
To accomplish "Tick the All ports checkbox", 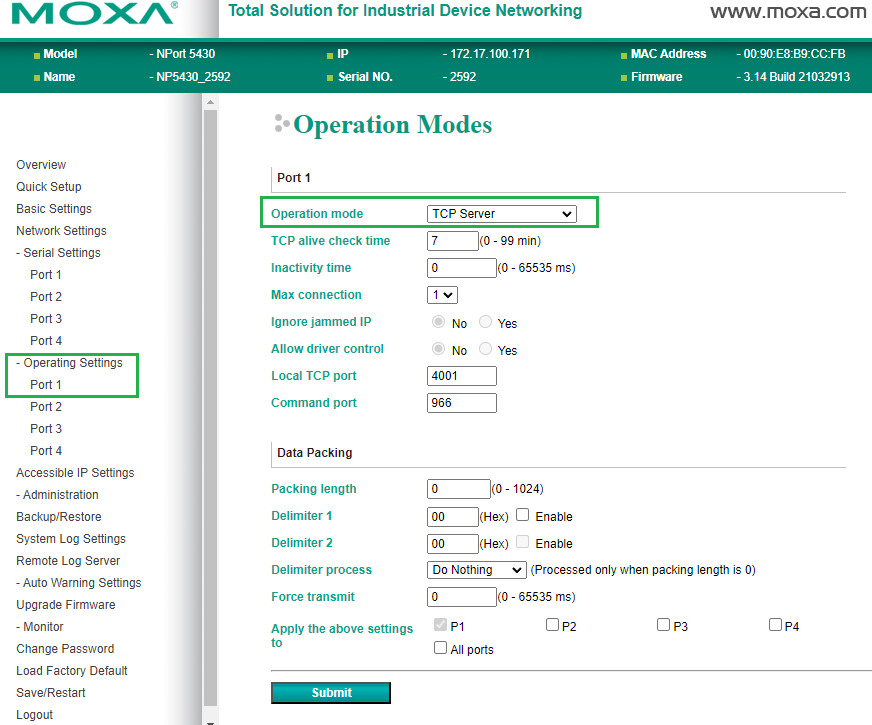I will tap(441, 648).
